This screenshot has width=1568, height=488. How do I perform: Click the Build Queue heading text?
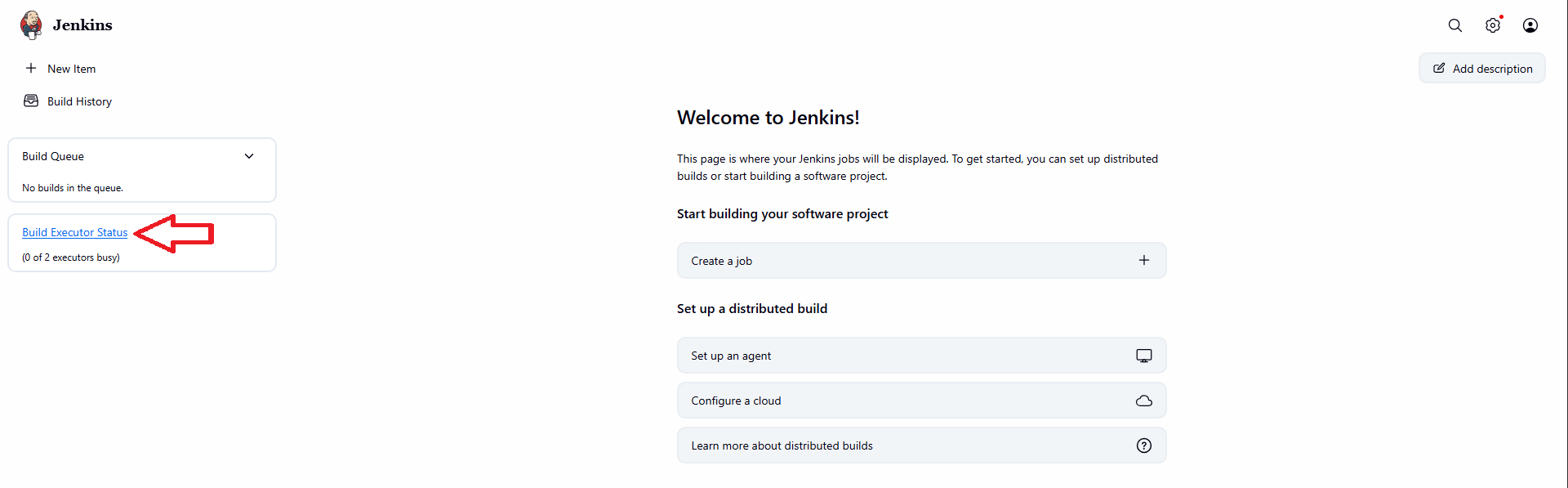[x=53, y=156]
